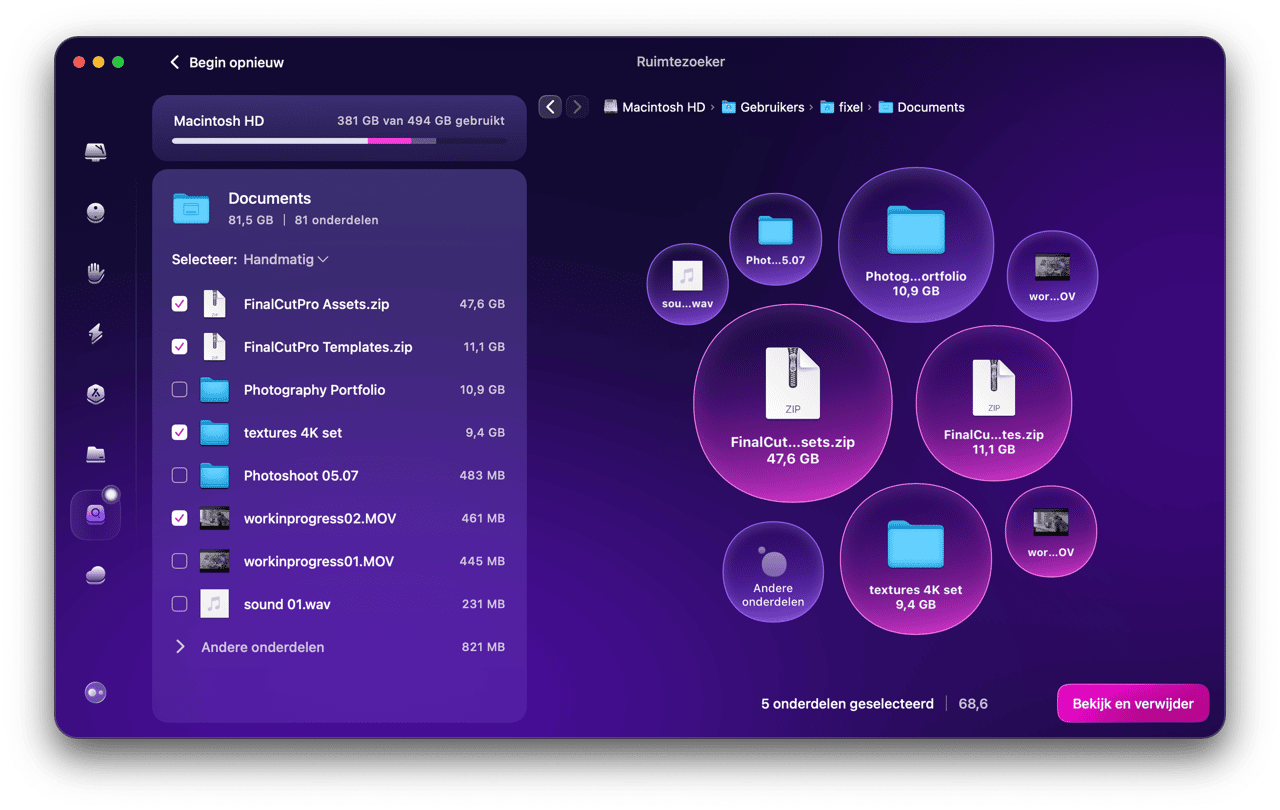This screenshot has height=810, width=1280.
Task: Open the folder-shaped My Clutter sidebar icon
Action: click(x=96, y=455)
